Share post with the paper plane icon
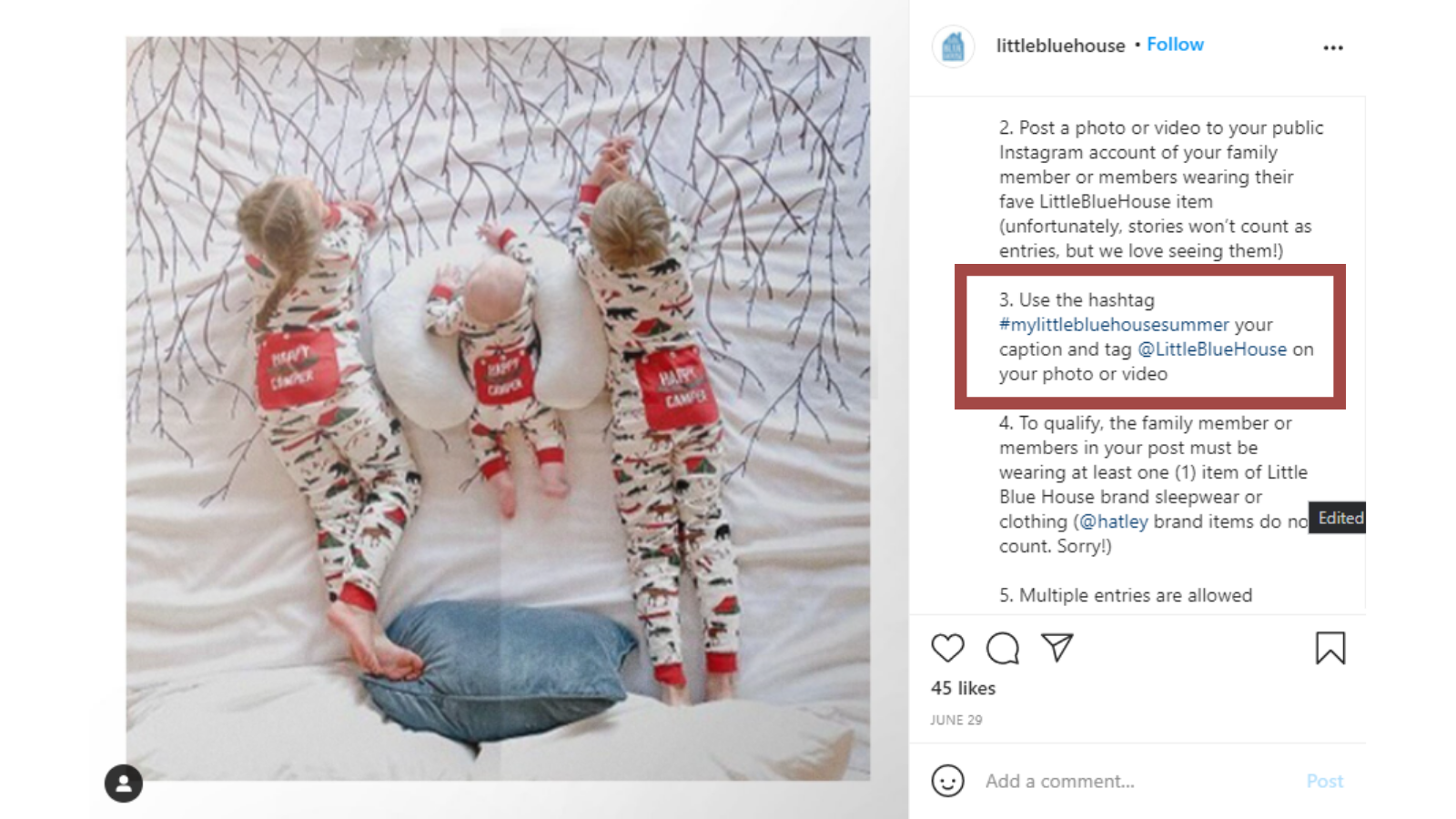 click(1057, 647)
